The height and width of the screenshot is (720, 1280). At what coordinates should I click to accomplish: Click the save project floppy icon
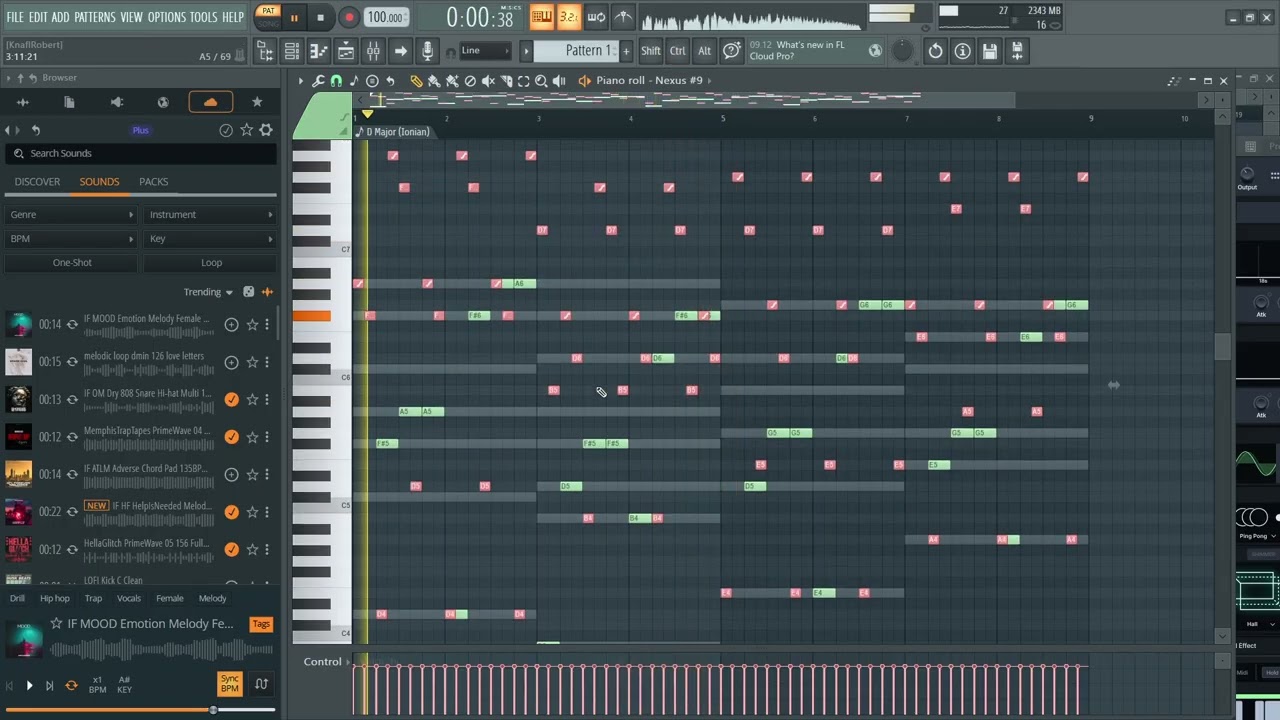[989, 51]
